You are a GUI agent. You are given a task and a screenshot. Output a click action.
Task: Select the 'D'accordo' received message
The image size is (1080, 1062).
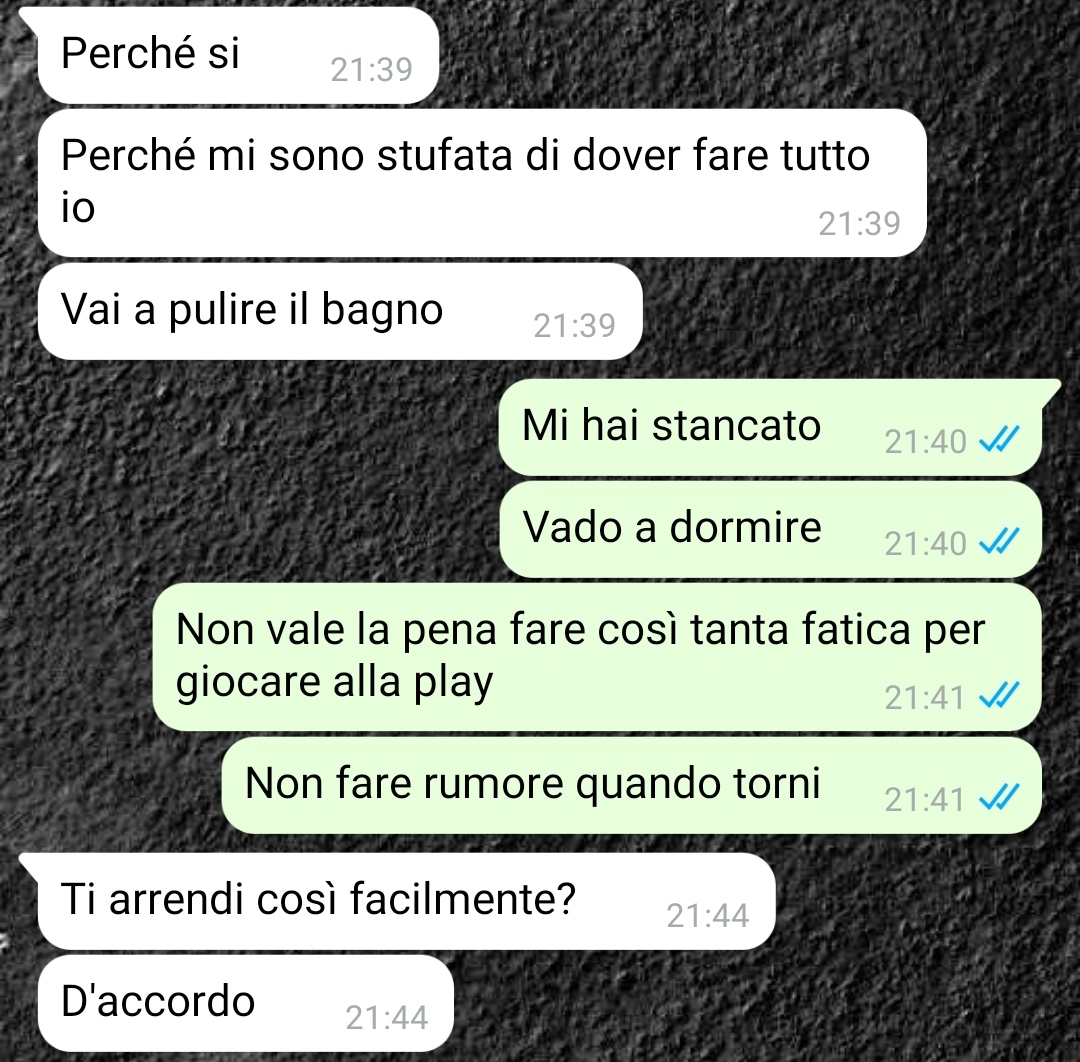[x=246, y=1003]
